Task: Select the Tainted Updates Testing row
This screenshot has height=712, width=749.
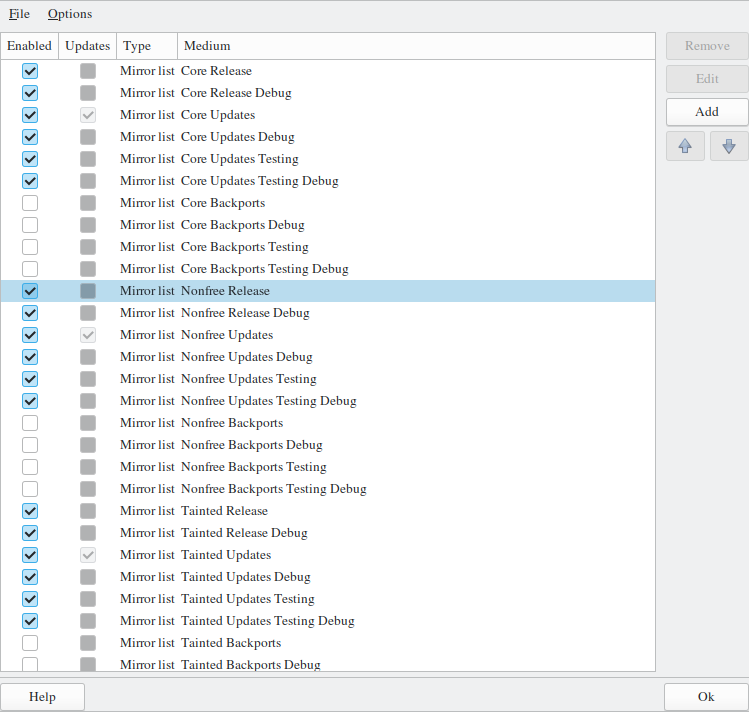Action: 328,599
